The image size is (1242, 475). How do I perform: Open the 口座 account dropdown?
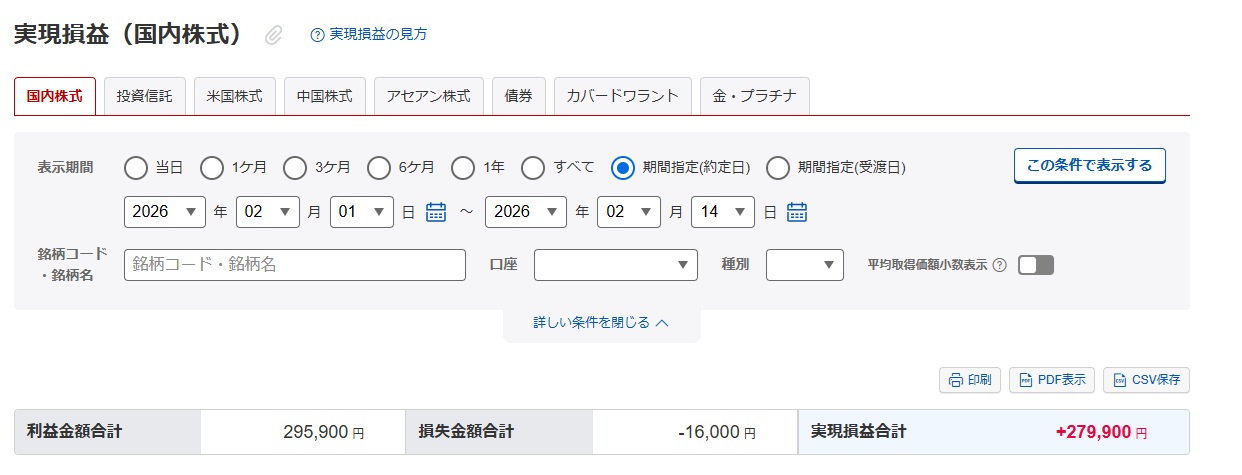[615, 265]
